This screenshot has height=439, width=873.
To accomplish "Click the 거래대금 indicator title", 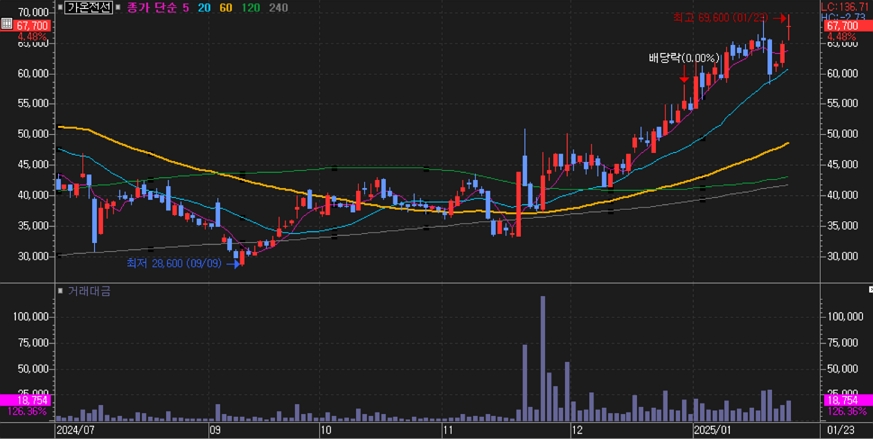I will 89,291.
